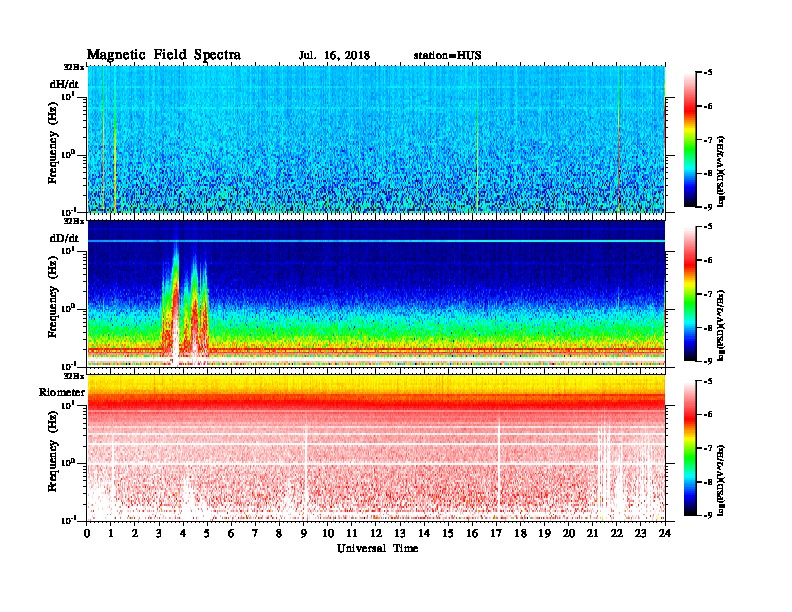Click the "dH/dt" panel label
This screenshot has width=792, height=612.
coord(64,84)
